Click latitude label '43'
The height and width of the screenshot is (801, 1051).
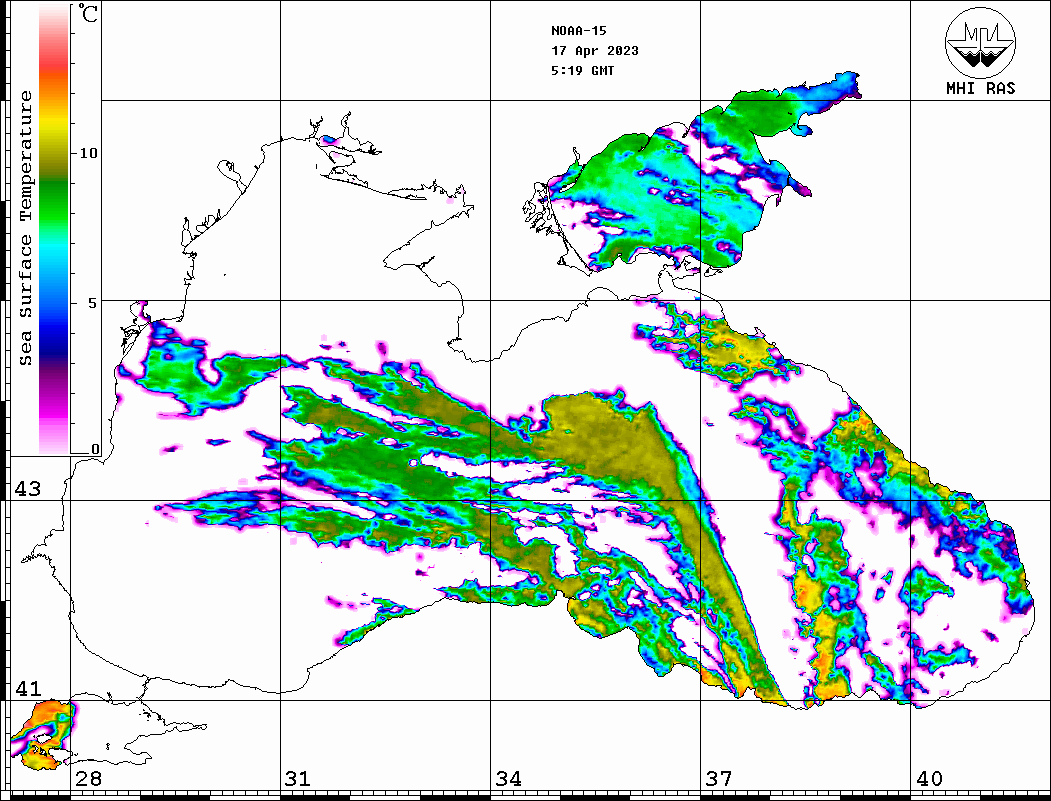point(28,489)
